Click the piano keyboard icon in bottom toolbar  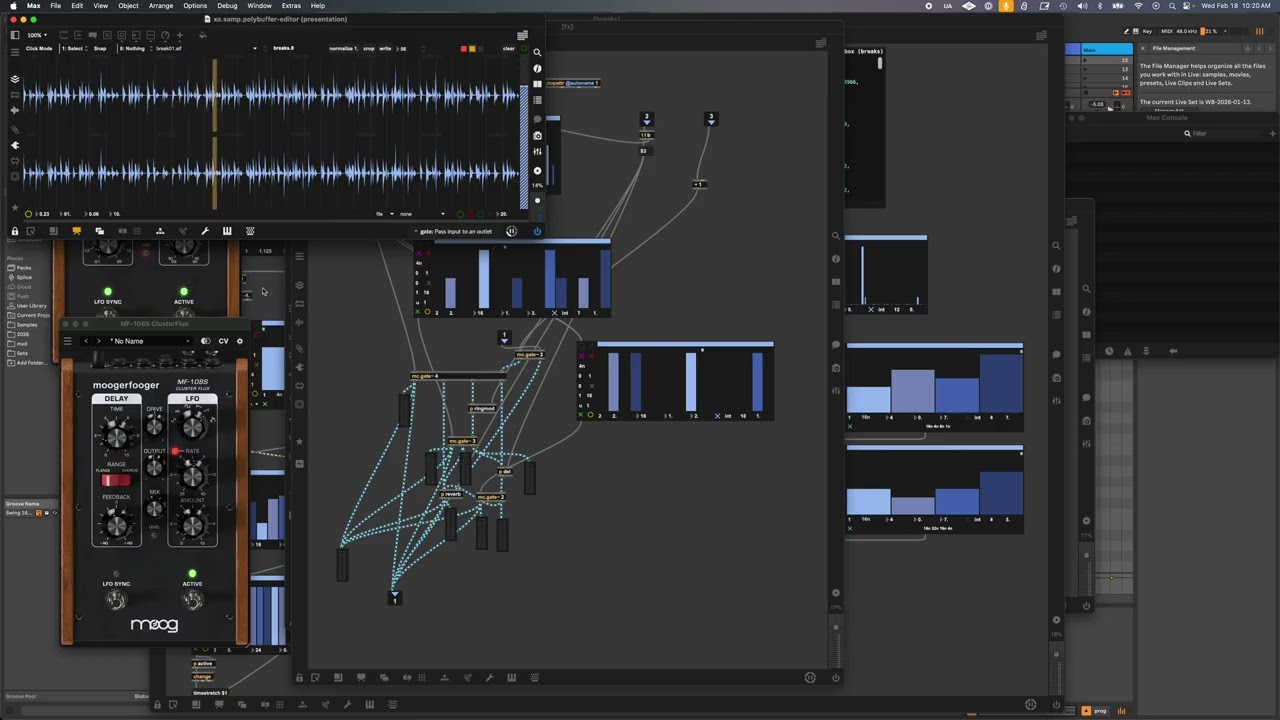(x=227, y=231)
